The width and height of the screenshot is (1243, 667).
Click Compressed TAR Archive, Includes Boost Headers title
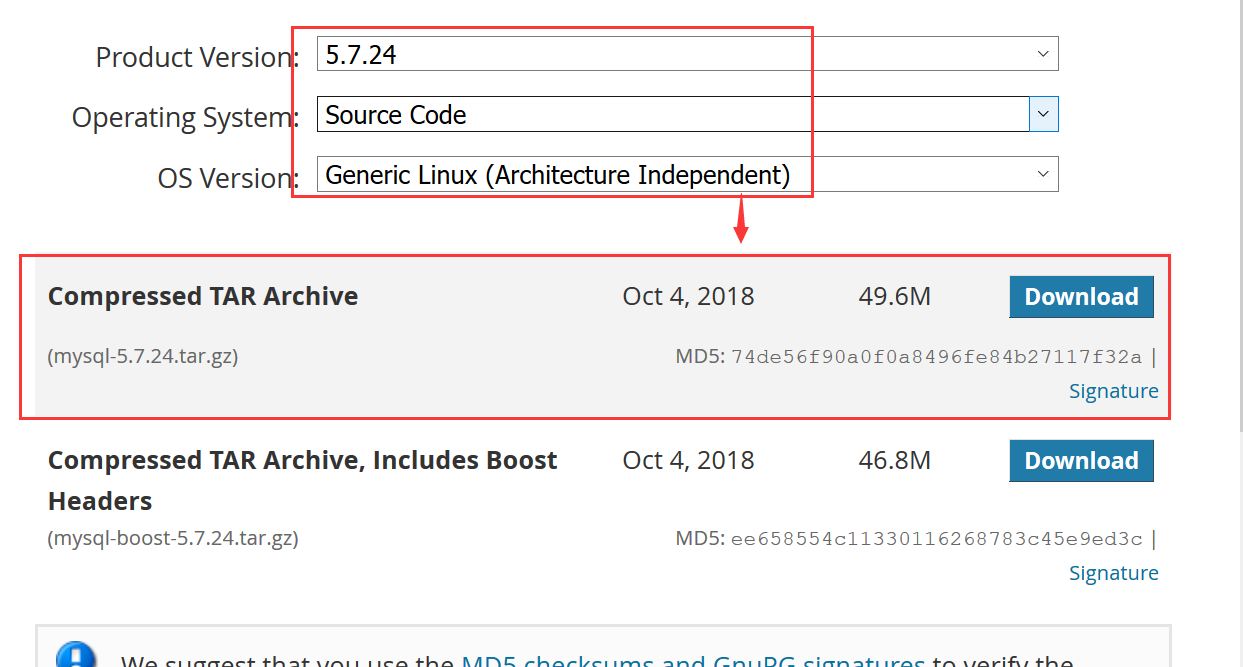pos(303,480)
